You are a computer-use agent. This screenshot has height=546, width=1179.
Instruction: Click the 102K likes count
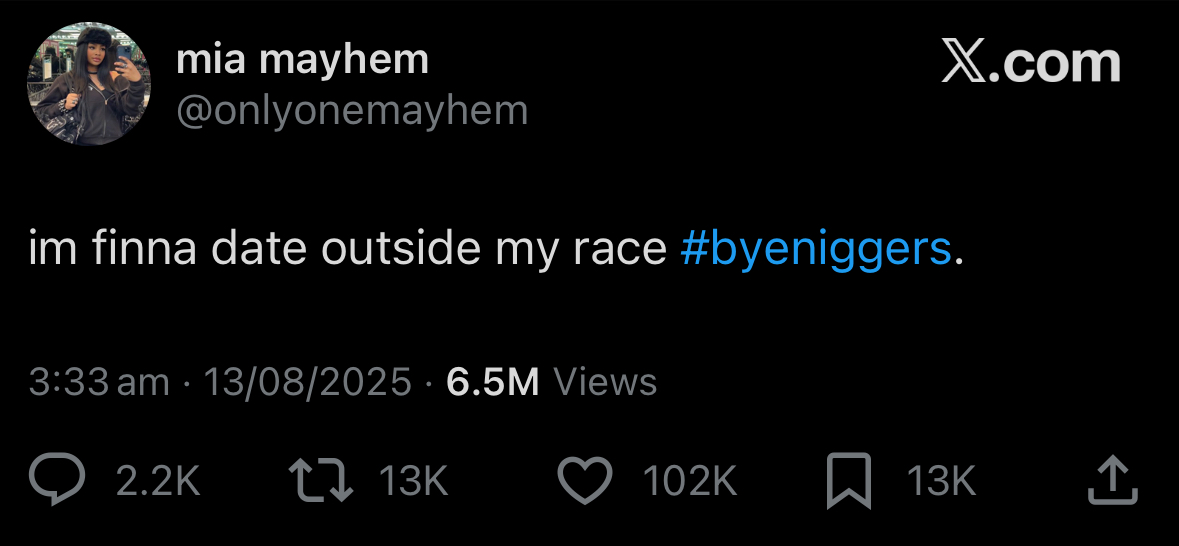[690, 481]
